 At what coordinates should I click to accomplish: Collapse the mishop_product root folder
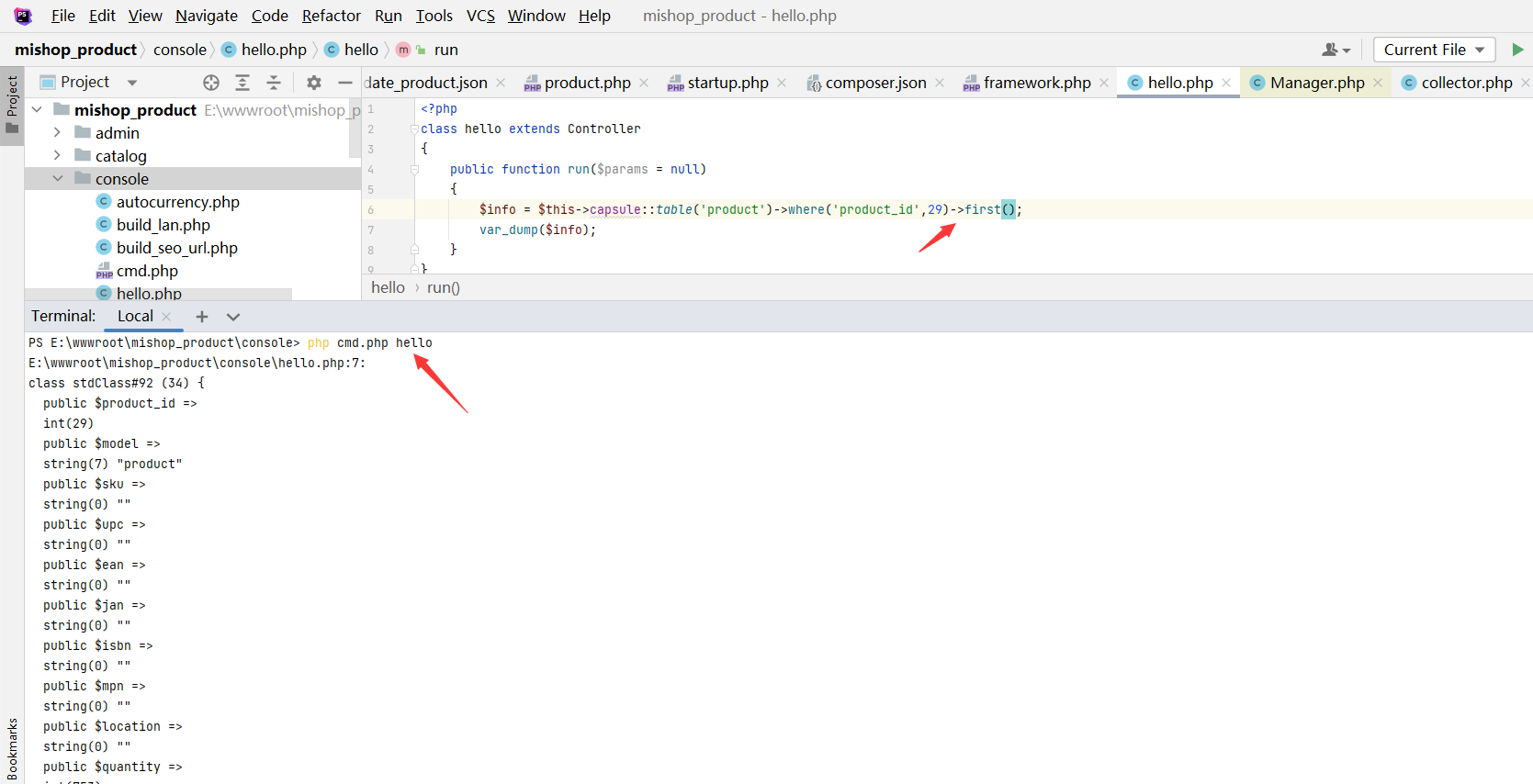point(37,110)
